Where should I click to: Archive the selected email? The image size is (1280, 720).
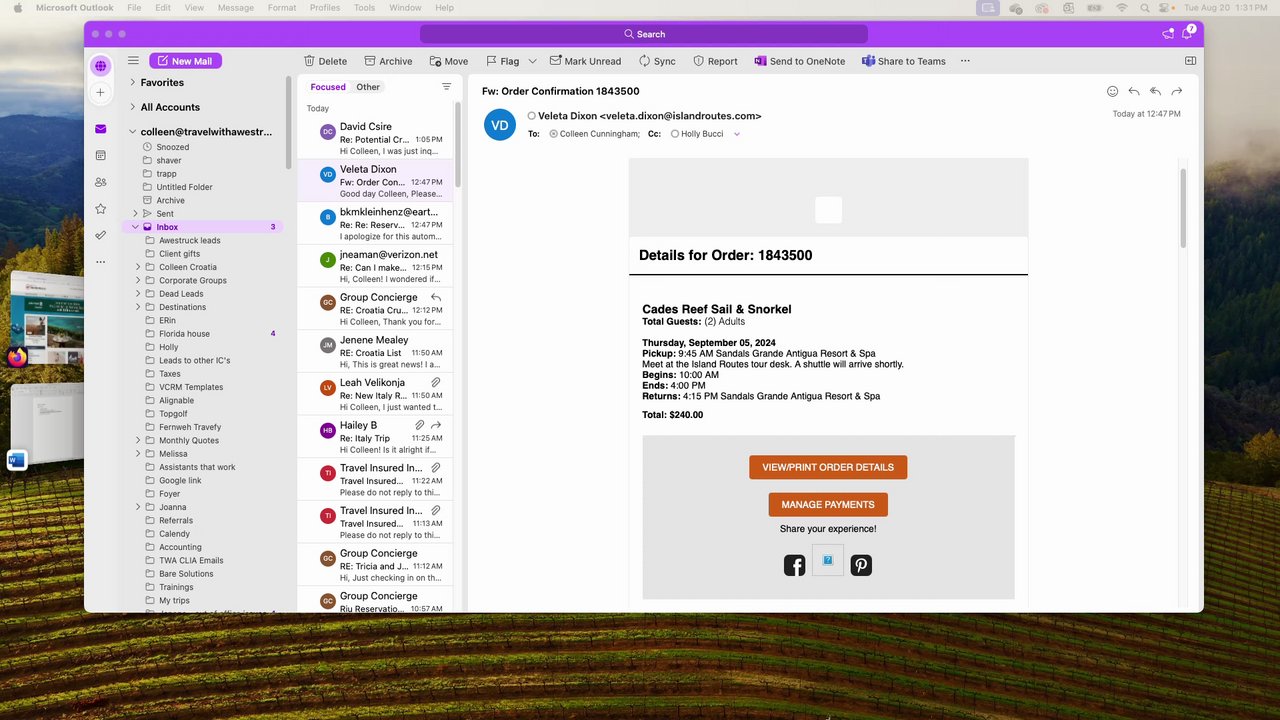click(388, 61)
